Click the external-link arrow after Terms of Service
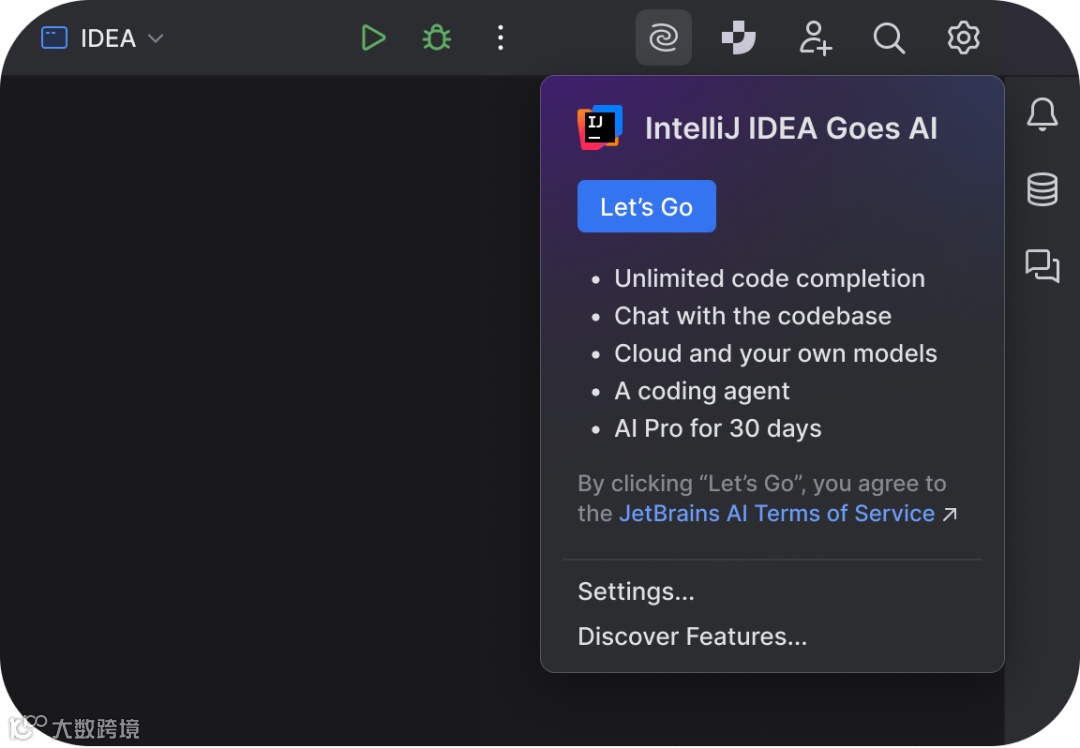This screenshot has height=748, width=1080. coord(950,514)
